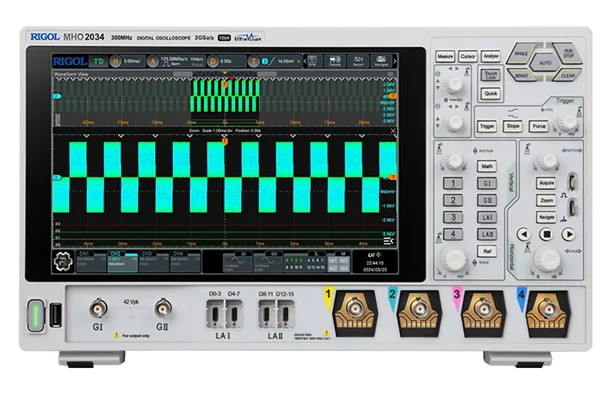
Task: Open the highlighted CH2 channel tab on screen
Action: coord(122,262)
